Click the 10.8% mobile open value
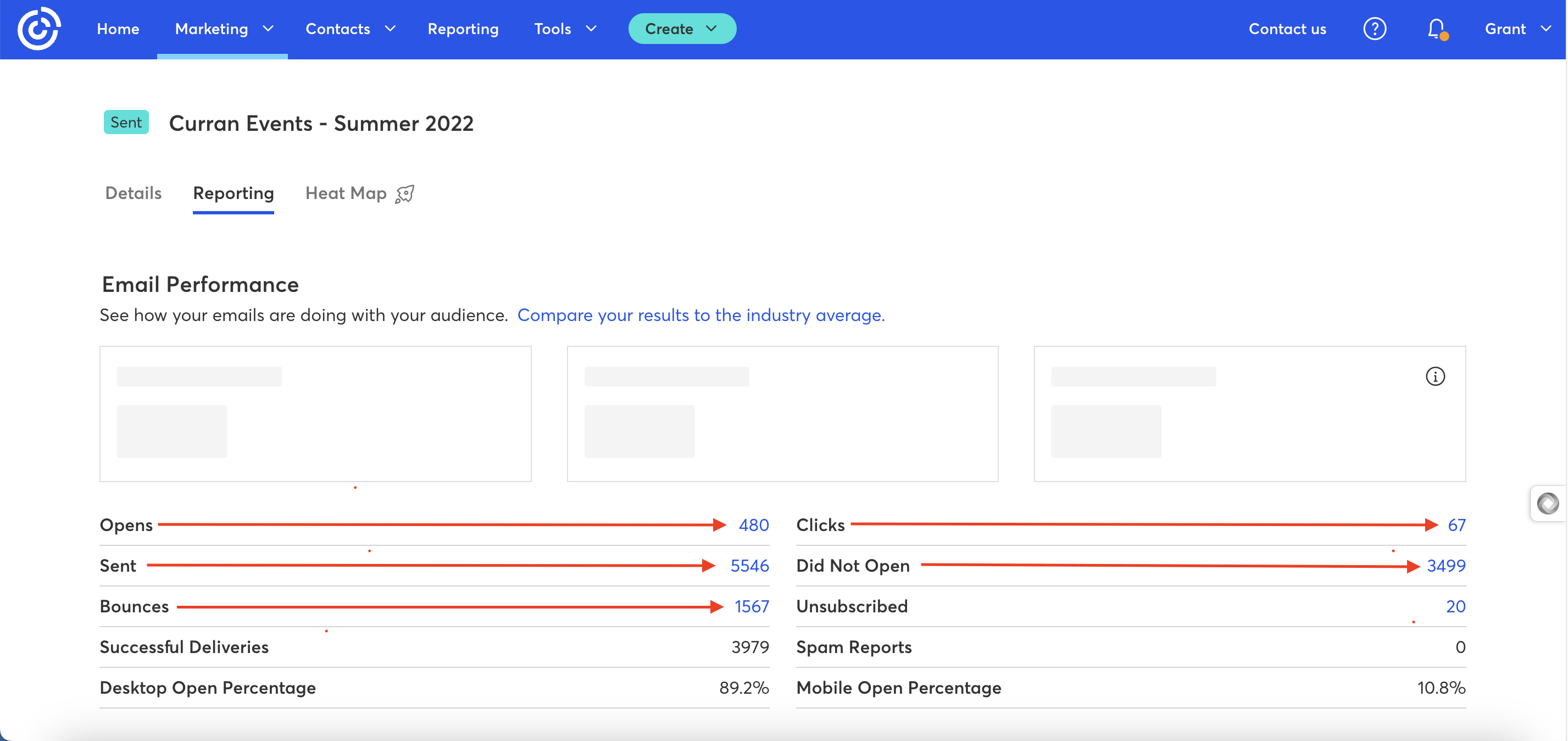The width and height of the screenshot is (1568, 741). click(x=1441, y=688)
